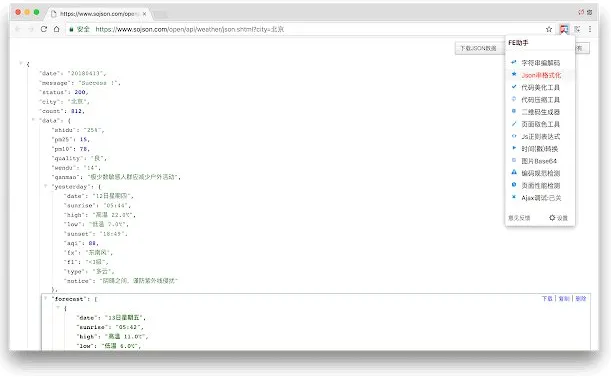Collapse the "data" object node

[x=34, y=120]
